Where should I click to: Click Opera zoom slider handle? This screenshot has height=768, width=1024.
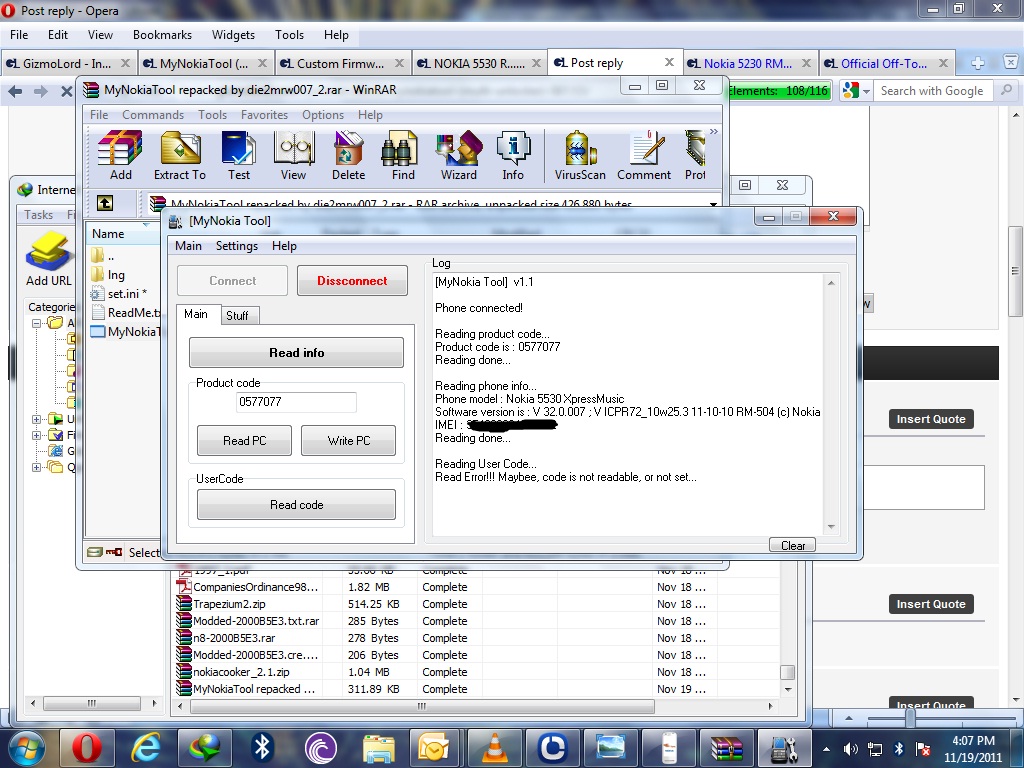coord(910,718)
